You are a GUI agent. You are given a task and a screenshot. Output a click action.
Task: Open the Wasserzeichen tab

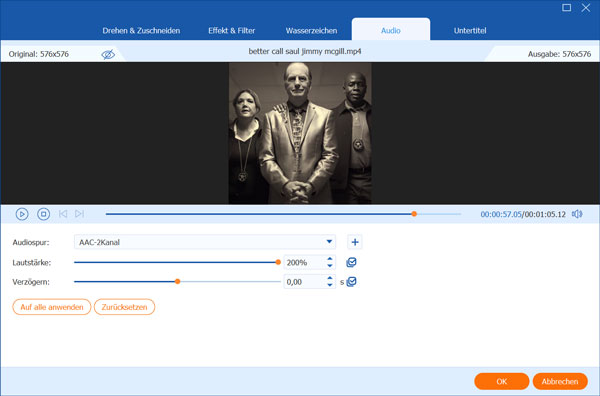[x=311, y=31]
